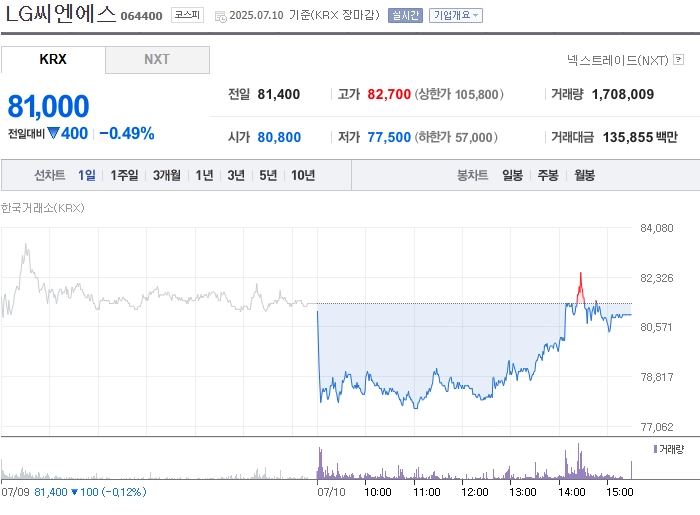Screen dimensions: 700x515
Task: Click the 선차트 label
Action: click(x=50, y=175)
